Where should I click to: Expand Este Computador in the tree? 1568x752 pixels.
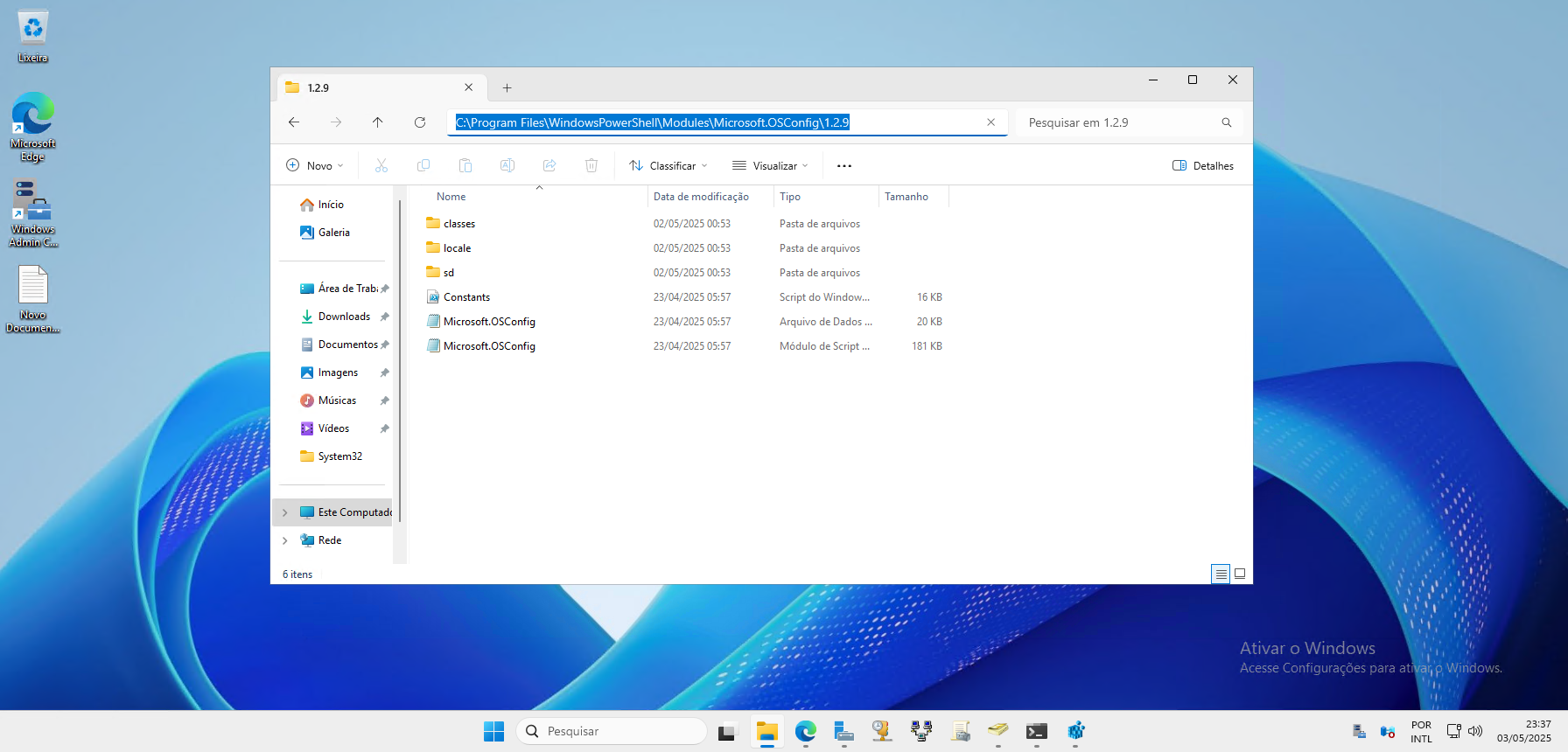pos(285,512)
